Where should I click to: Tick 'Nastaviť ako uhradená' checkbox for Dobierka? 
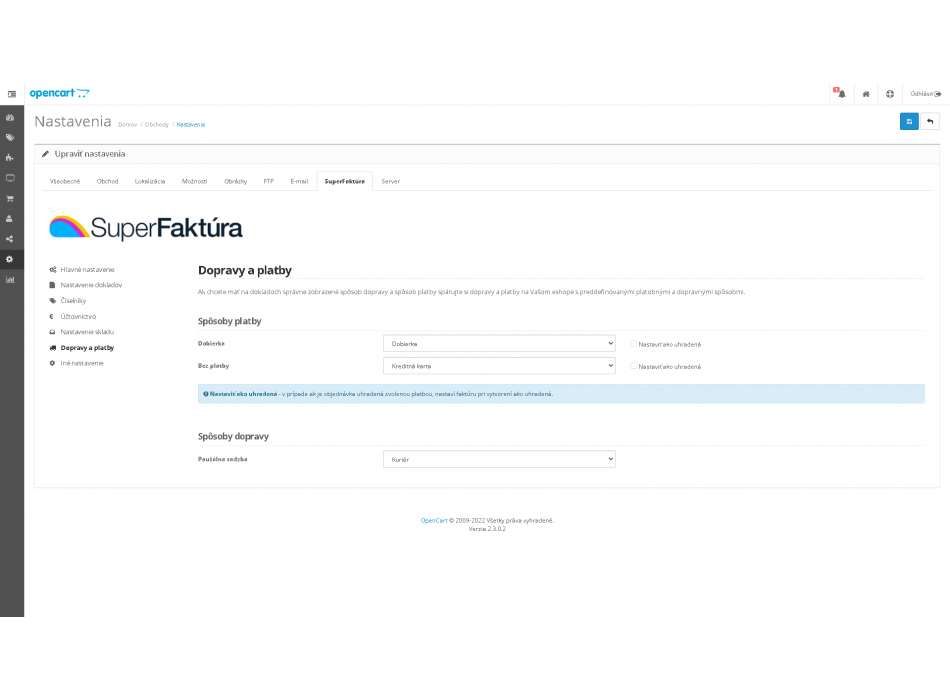[633, 344]
